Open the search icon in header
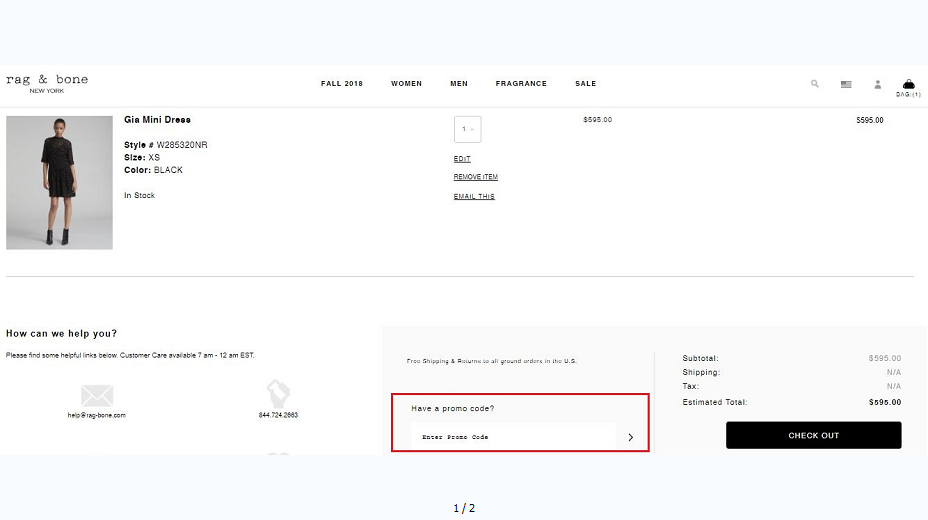Viewport: 928px width, 520px height. click(815, 84)
